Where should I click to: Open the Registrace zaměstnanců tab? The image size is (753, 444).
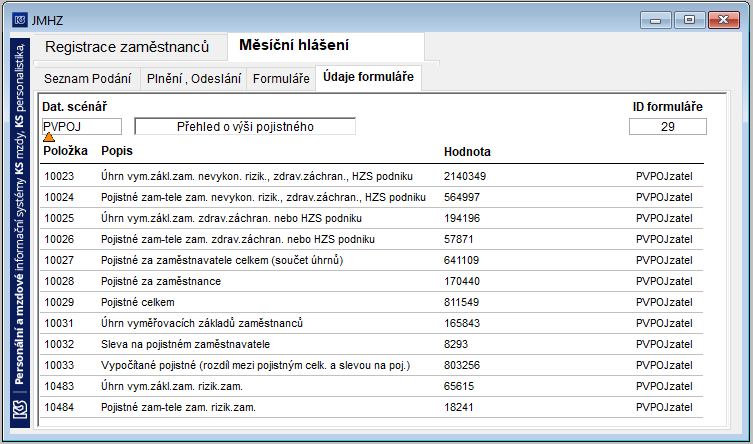[127, 47]
